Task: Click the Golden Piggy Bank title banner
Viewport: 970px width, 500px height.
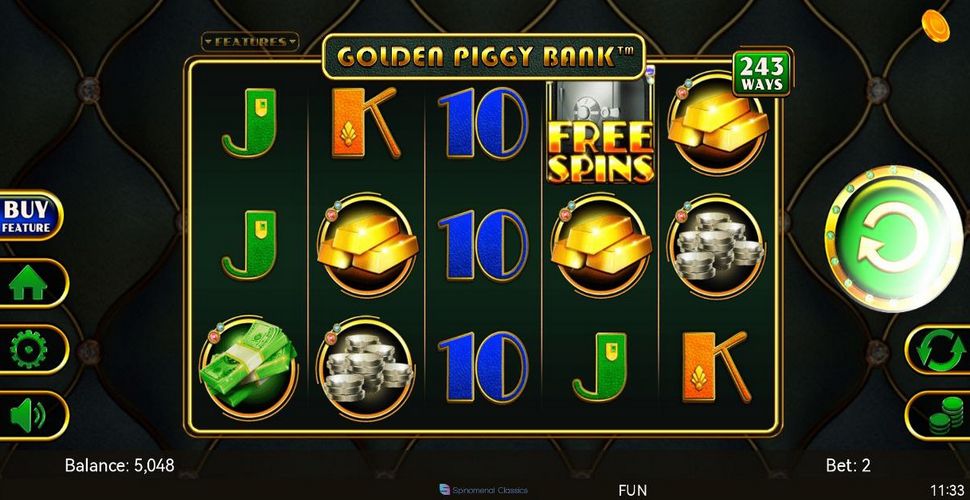Action: point(484,57)
